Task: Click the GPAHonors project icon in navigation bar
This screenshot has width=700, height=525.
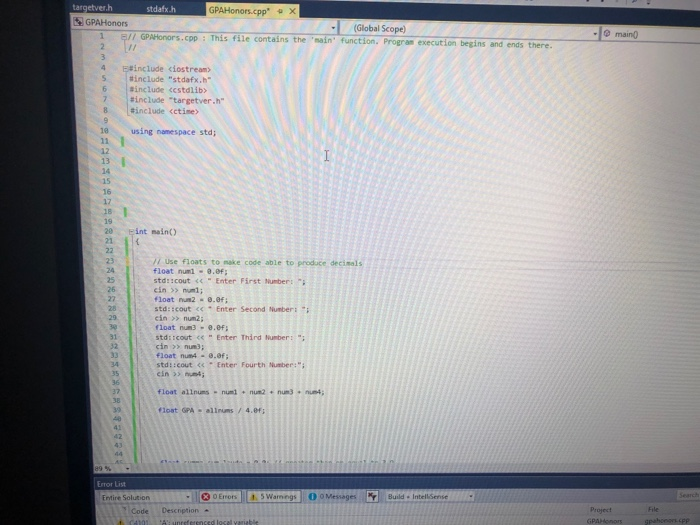Action: (78, 22)
